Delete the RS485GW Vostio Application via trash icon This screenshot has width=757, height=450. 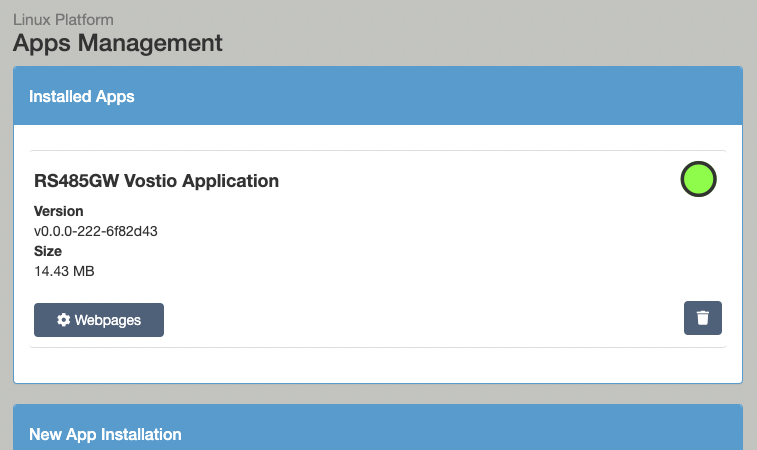[702, 318]
